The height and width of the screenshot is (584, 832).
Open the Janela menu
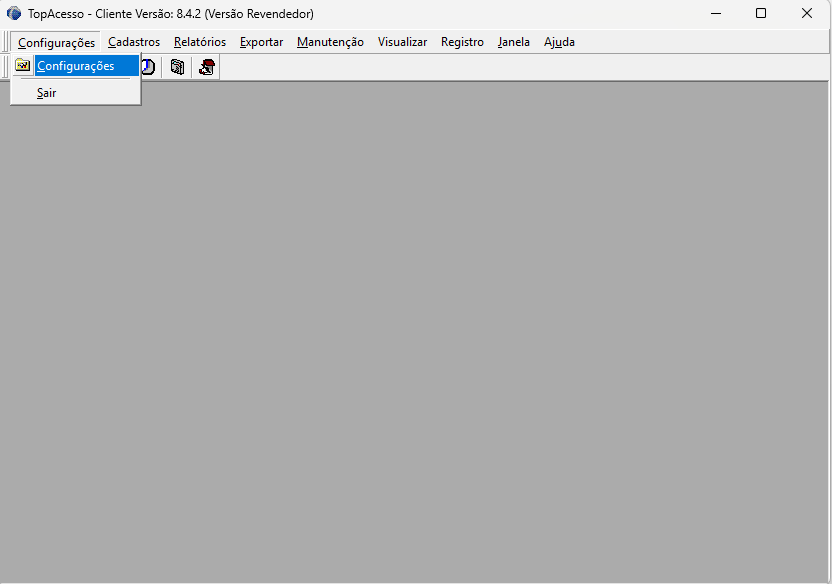(514, 42)
